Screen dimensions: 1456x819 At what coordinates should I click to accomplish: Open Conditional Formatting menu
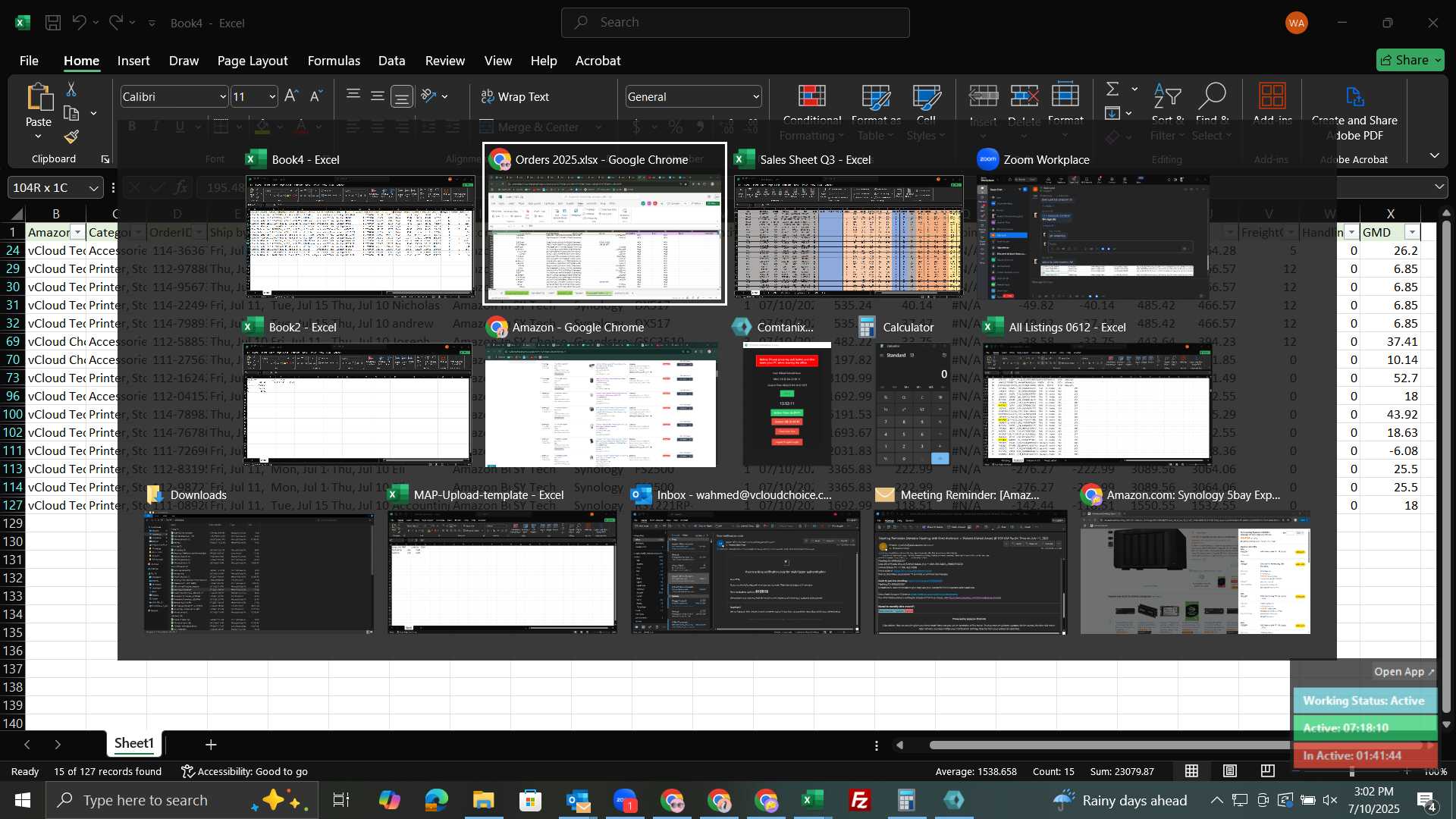[812, 112]
